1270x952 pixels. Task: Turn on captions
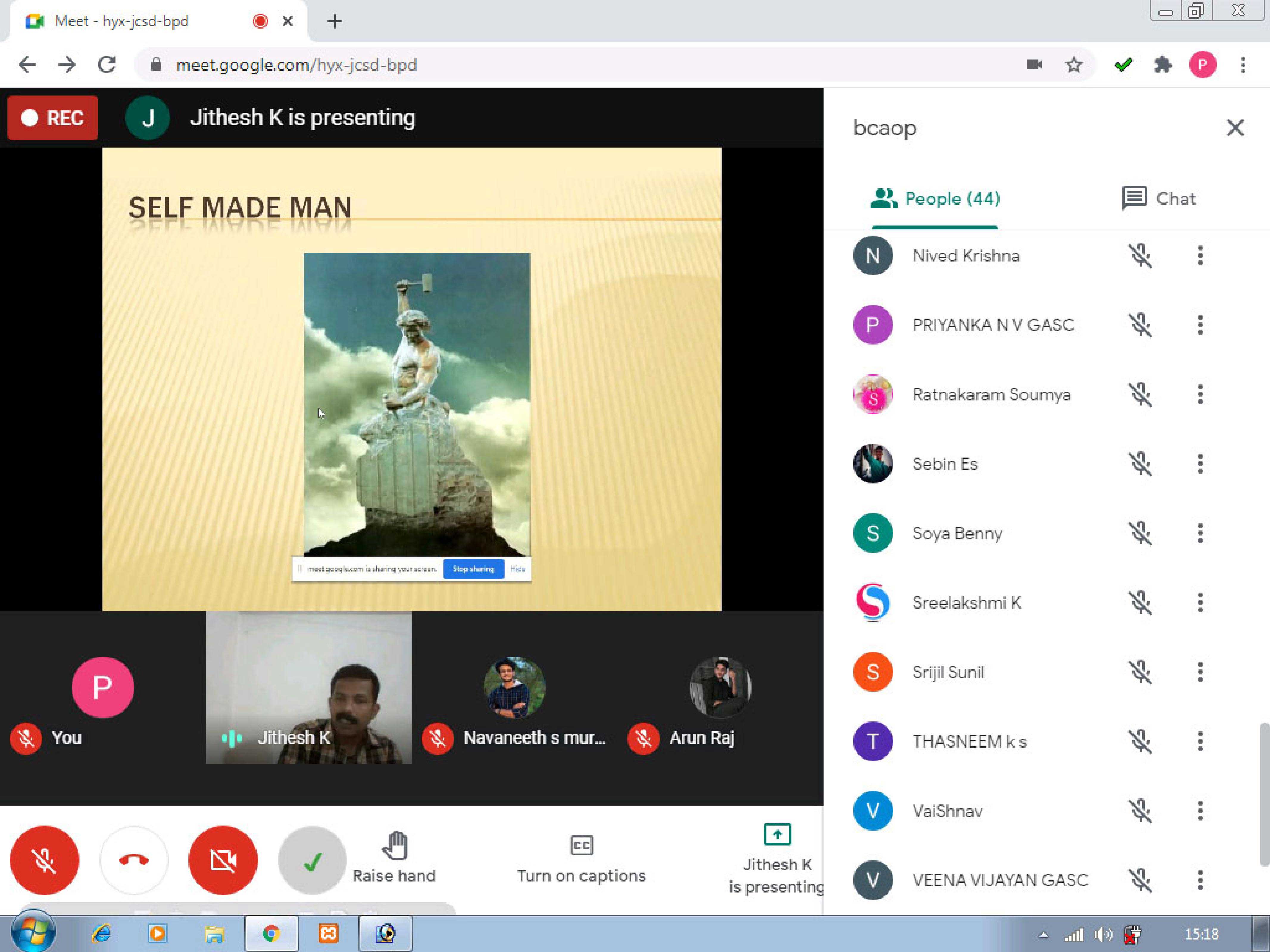(581, 859)
